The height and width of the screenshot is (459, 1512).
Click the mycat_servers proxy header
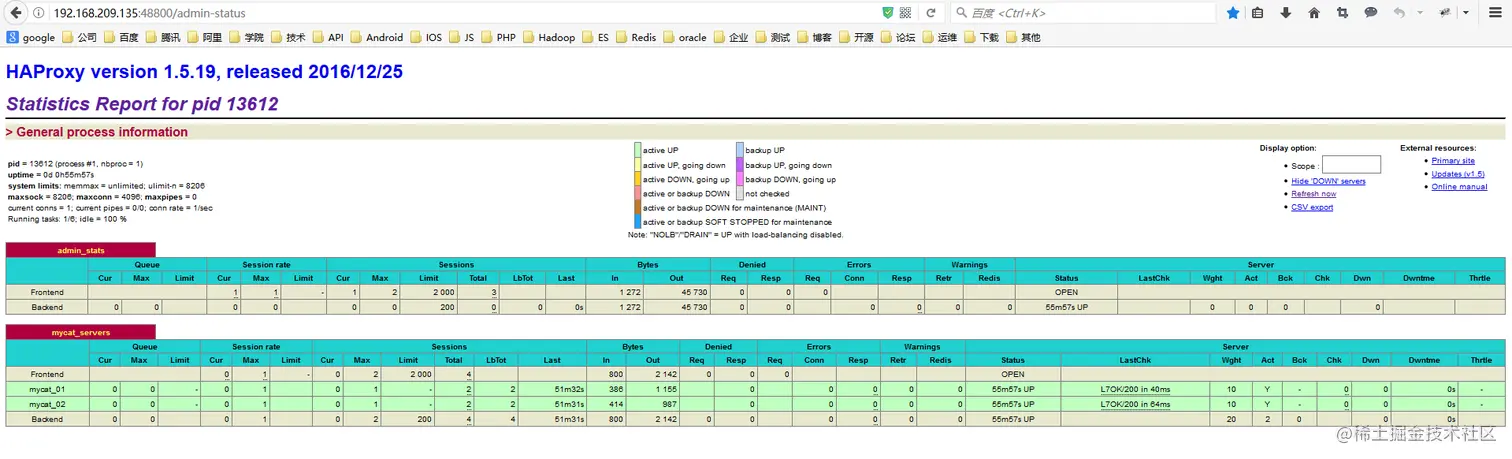[81, 331]
